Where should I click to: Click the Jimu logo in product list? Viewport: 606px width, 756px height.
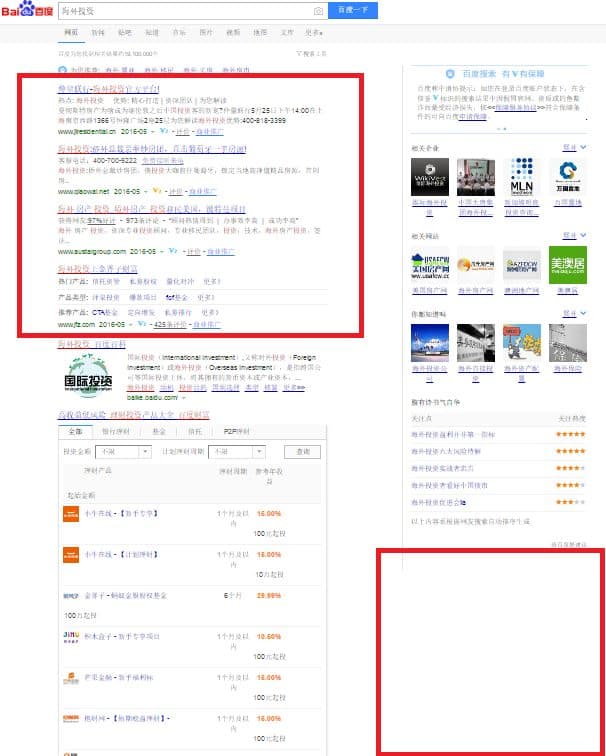click(x=71, y=637)
